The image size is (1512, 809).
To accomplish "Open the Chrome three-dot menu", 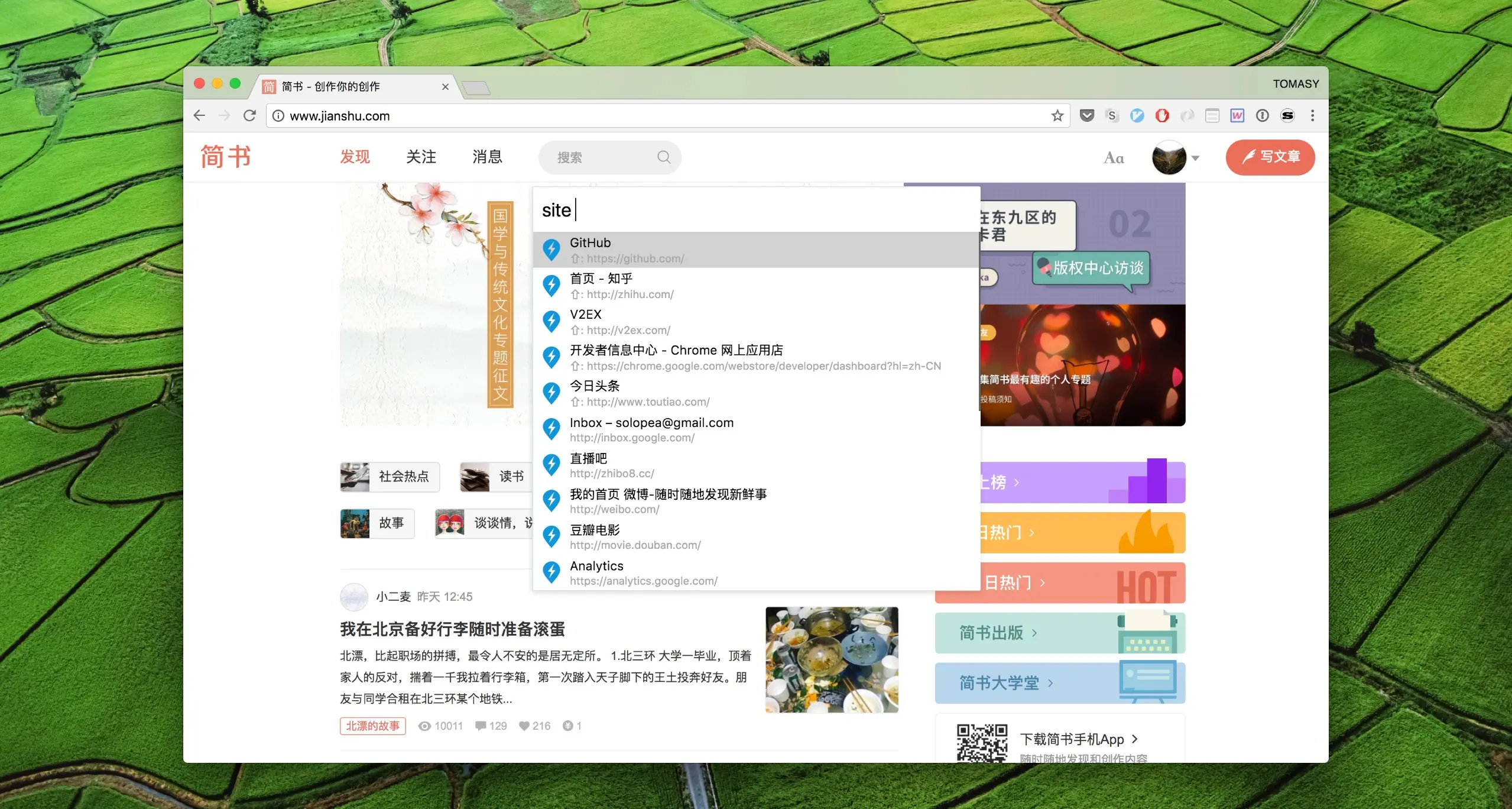I will (x=1313, y=115).
